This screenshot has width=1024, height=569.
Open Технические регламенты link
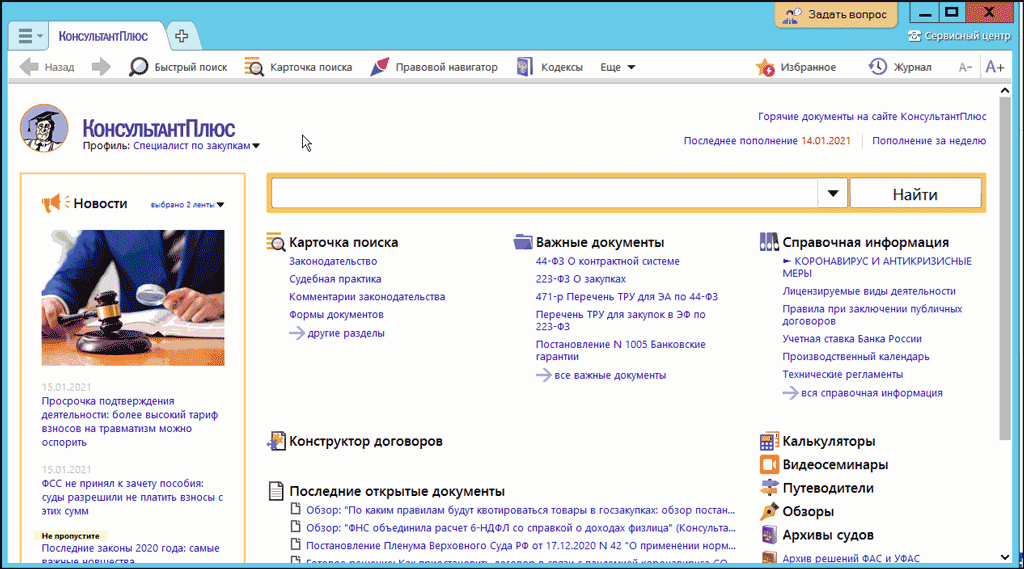[x=842, y=374]
